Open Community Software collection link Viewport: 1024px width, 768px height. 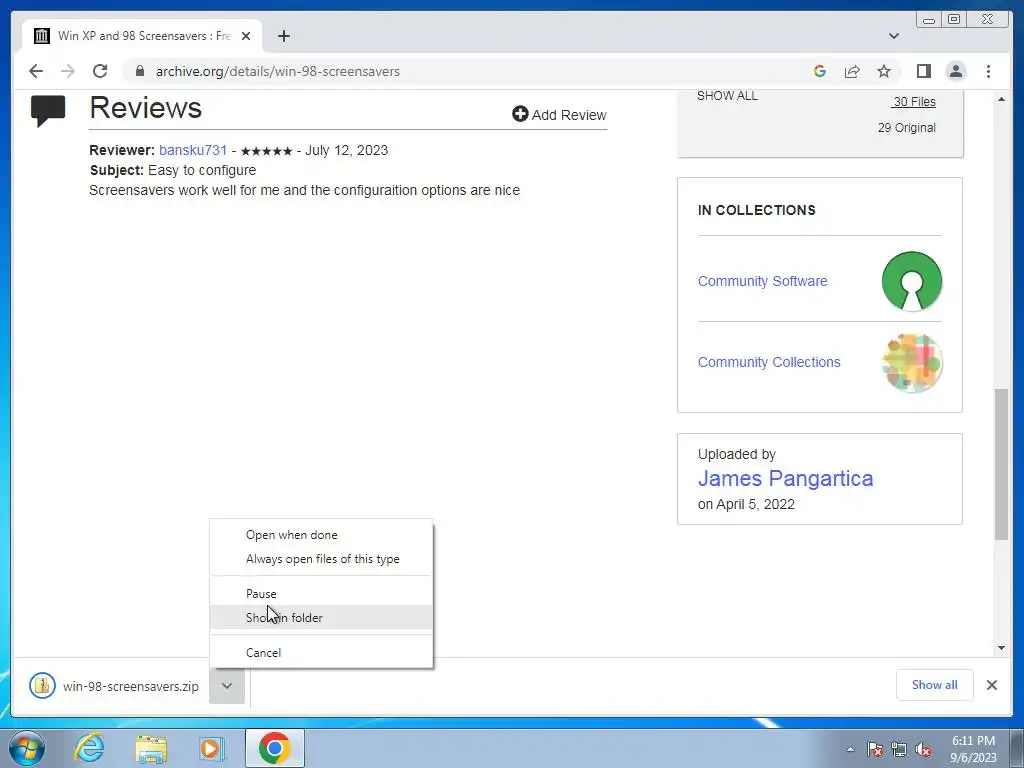pos(762,281)
